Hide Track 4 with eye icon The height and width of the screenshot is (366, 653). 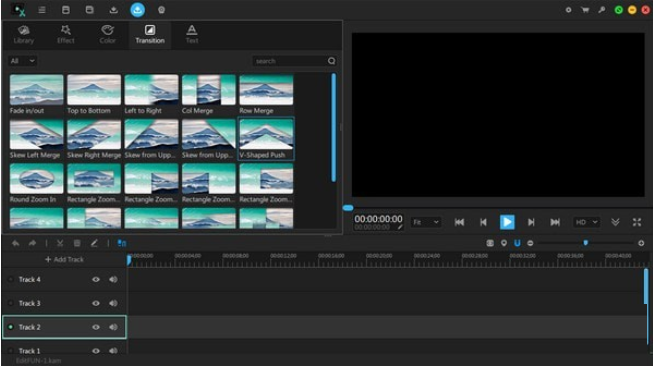[x=96, y=279]
